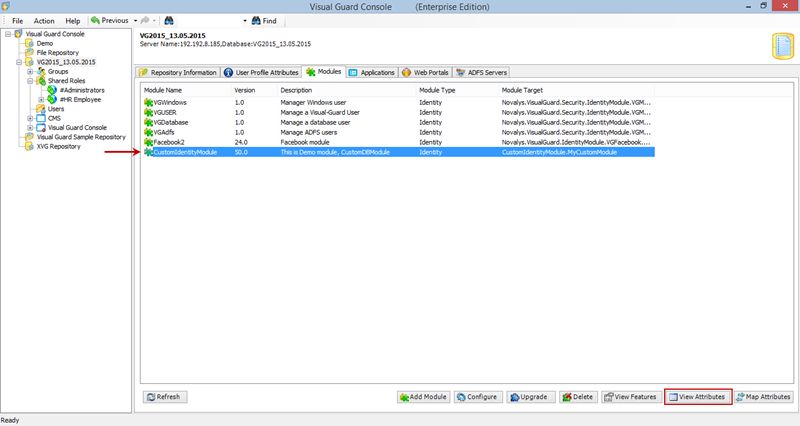Image resolution: width=800 pixels, height=426 pixels.
Task: Click the Refresh button
Action: point(165,397)
